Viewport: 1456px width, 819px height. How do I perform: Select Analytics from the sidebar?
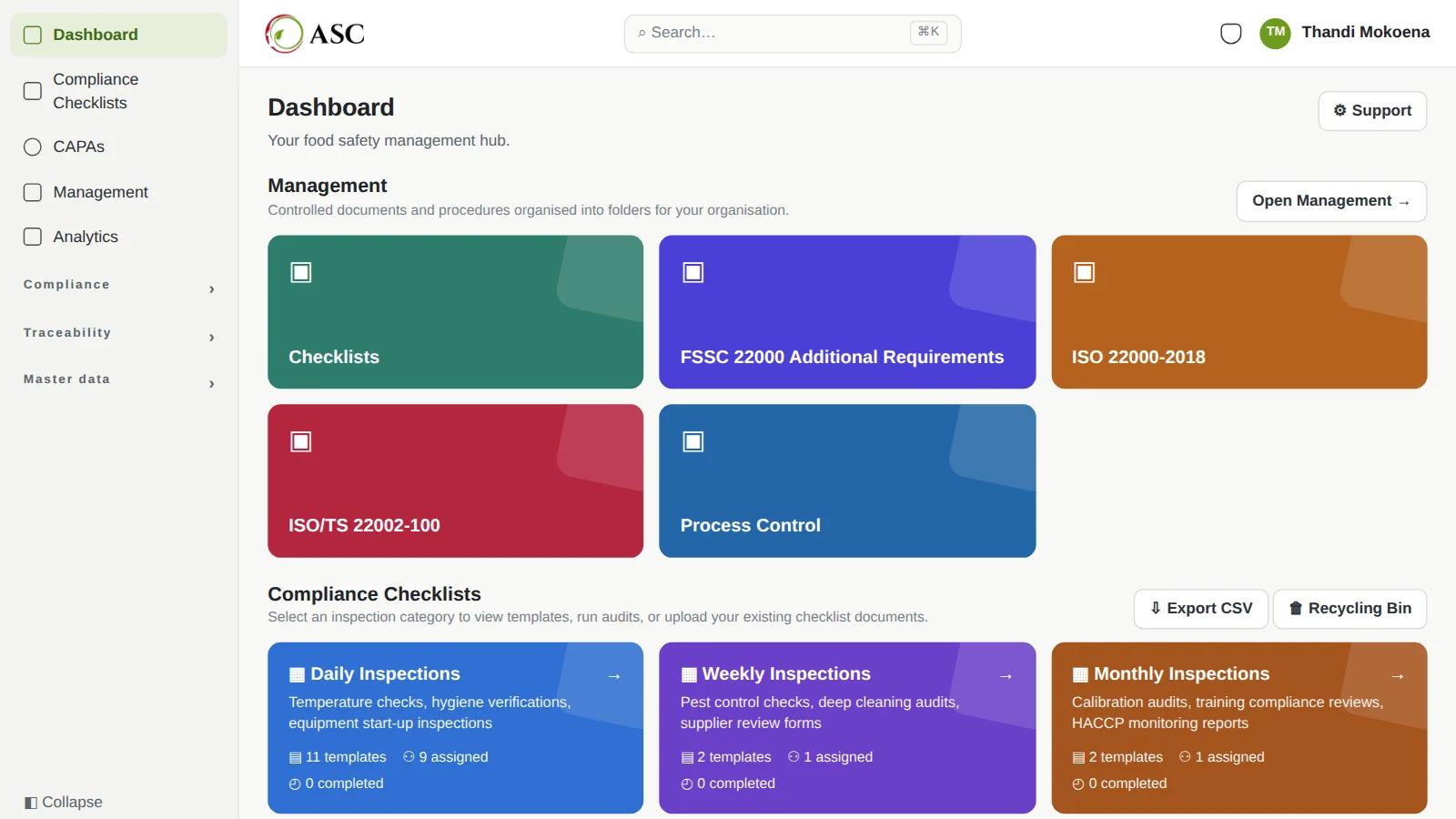point(119,237)
